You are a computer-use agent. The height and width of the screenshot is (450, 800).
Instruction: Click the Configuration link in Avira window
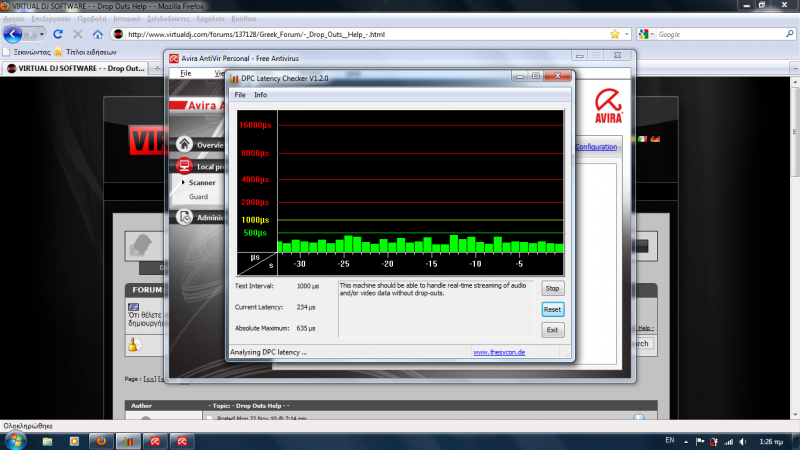point(596,147)
